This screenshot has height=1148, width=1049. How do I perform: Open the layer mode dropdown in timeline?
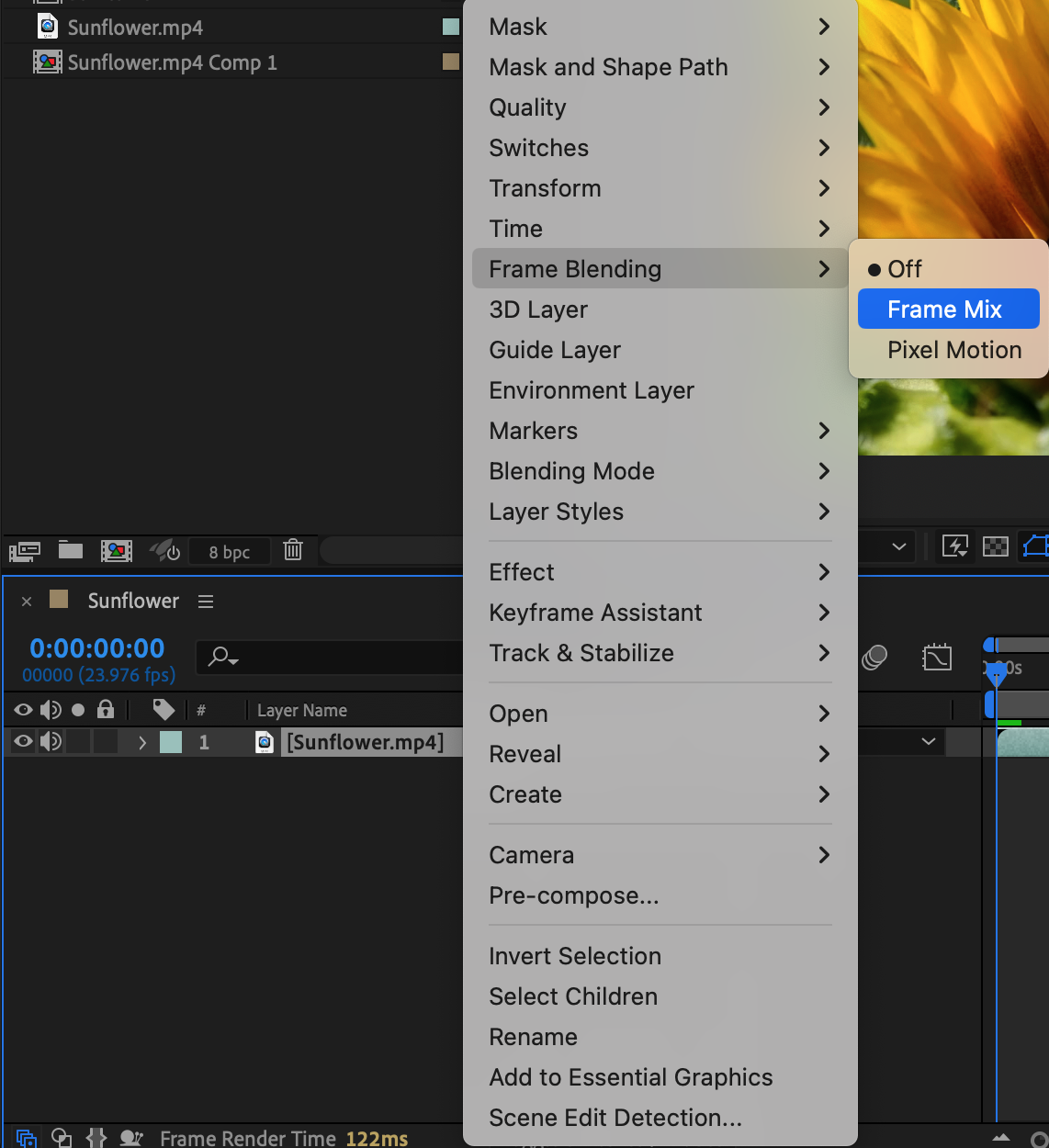928,741
